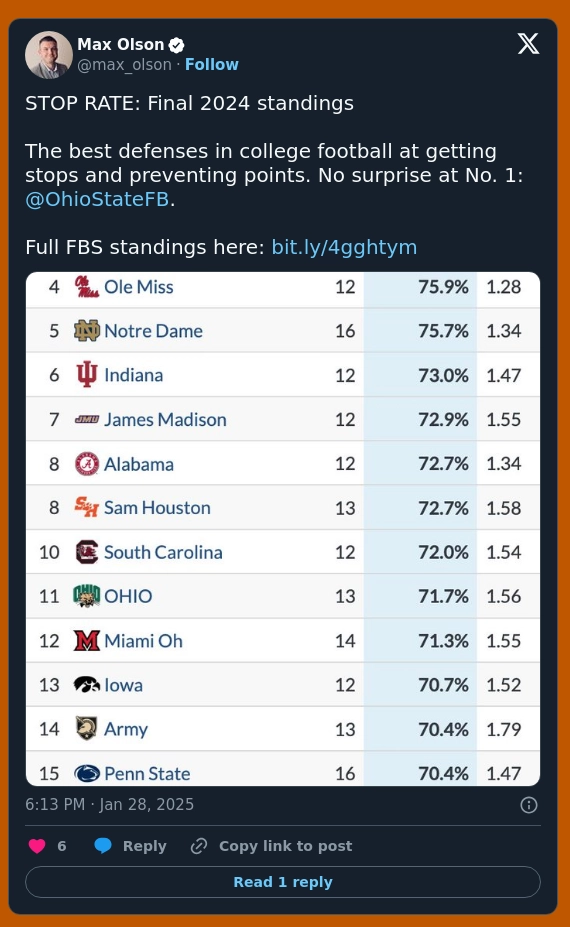Image resolution: width=570 pixels, height=927 pixels.
Task: Click the Notre Dame team logo
Action: tap(86, 331)
